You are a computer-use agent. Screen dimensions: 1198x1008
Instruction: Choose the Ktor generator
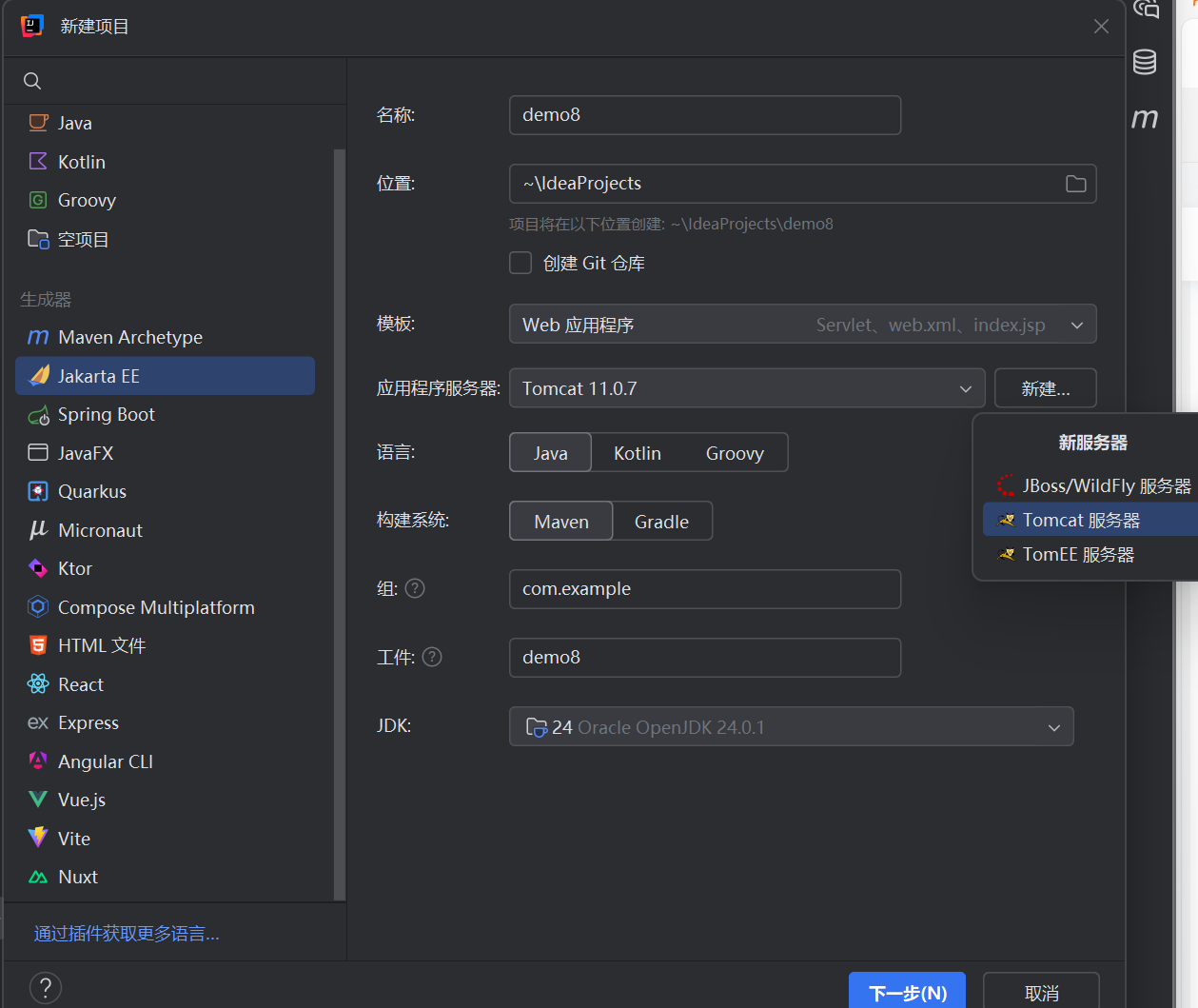point(165,568)
